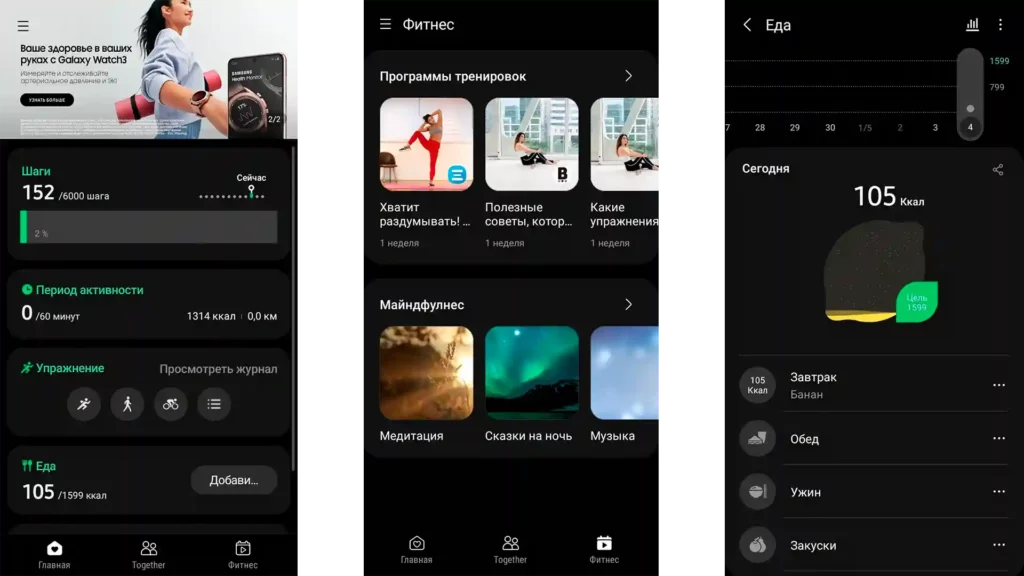The height and width of the screenshot is (576, 1024).
Task: Switch to Главная tab on home screen
Action: pos(54,555)
